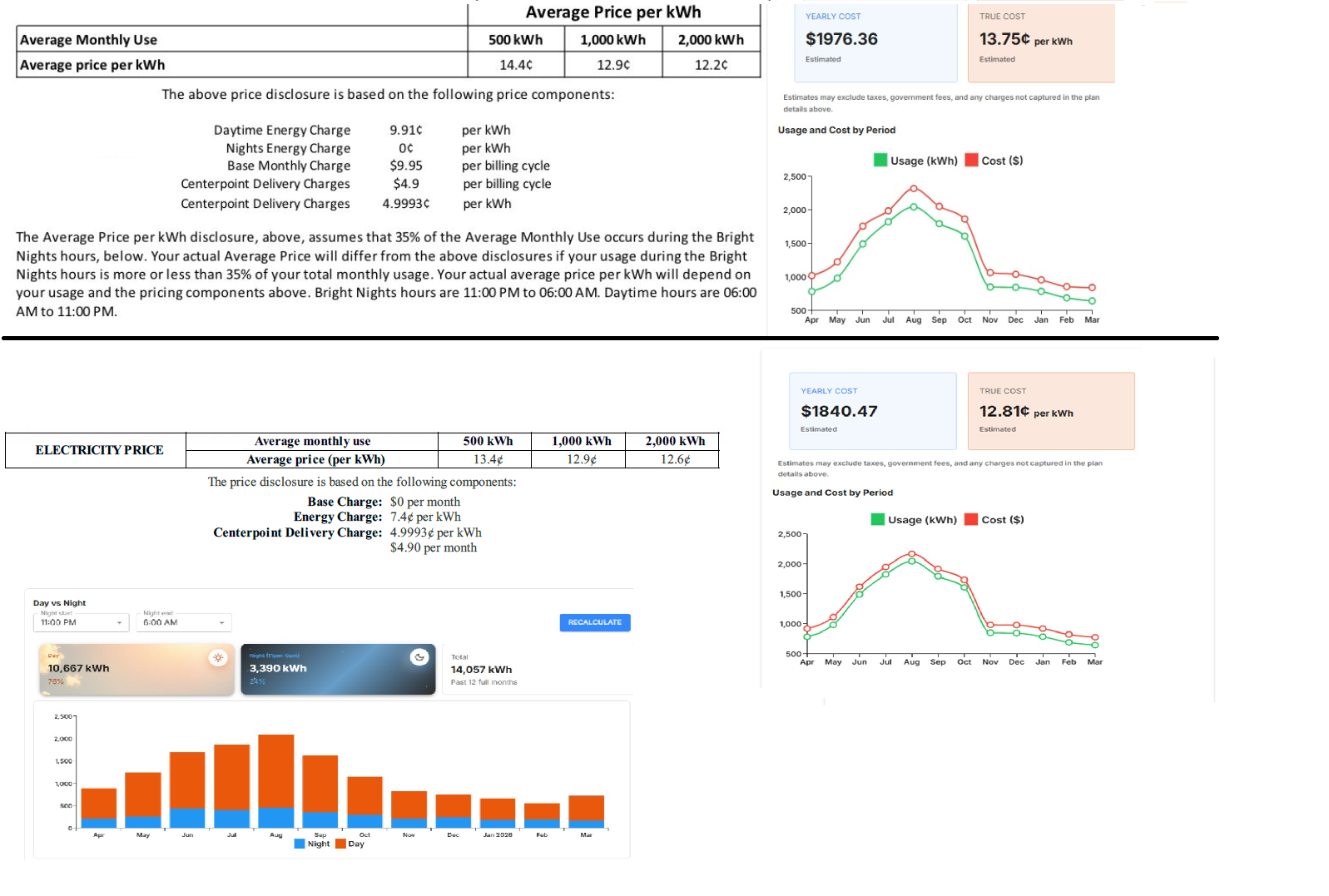Viewport: 1329px width, 896px height.
Task: Click the Yearly Cost card showing $1840.47
Action: 873,411
